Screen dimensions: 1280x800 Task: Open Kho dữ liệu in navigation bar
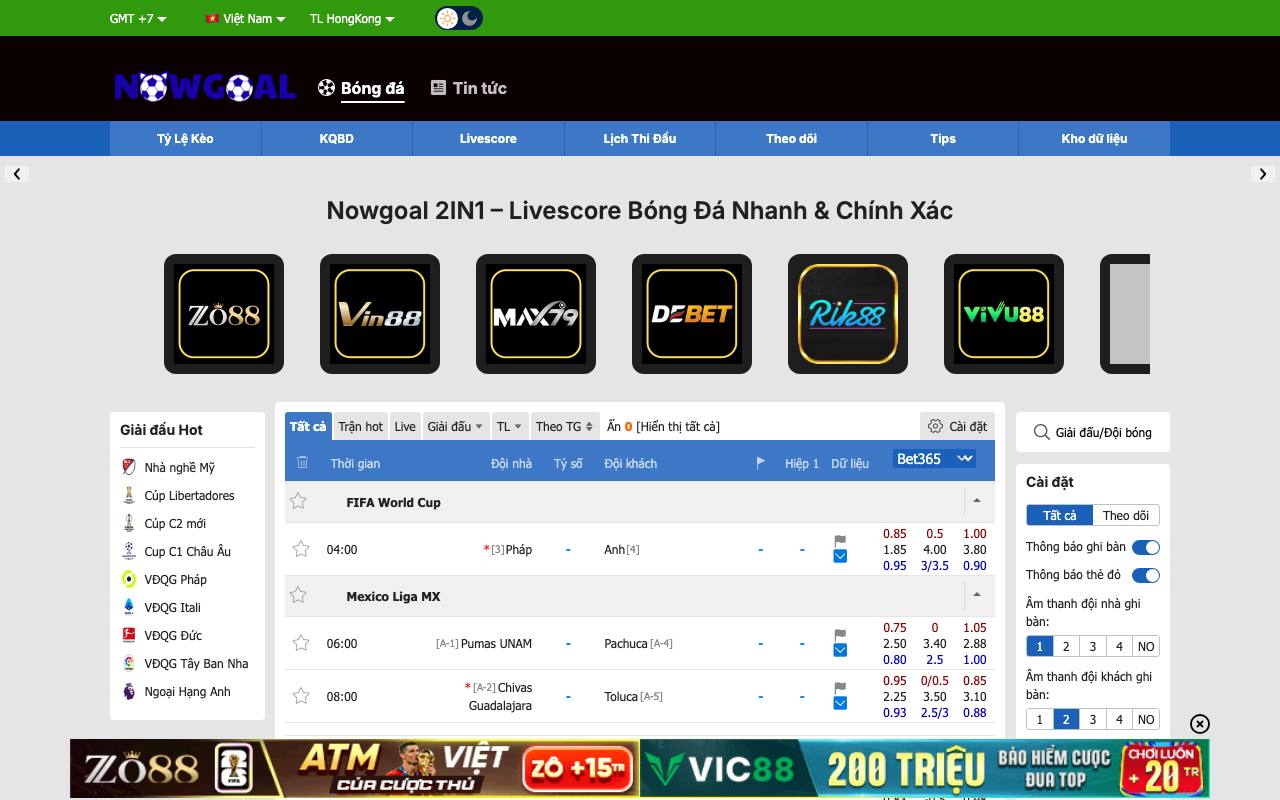click(x=1094, y=139)
